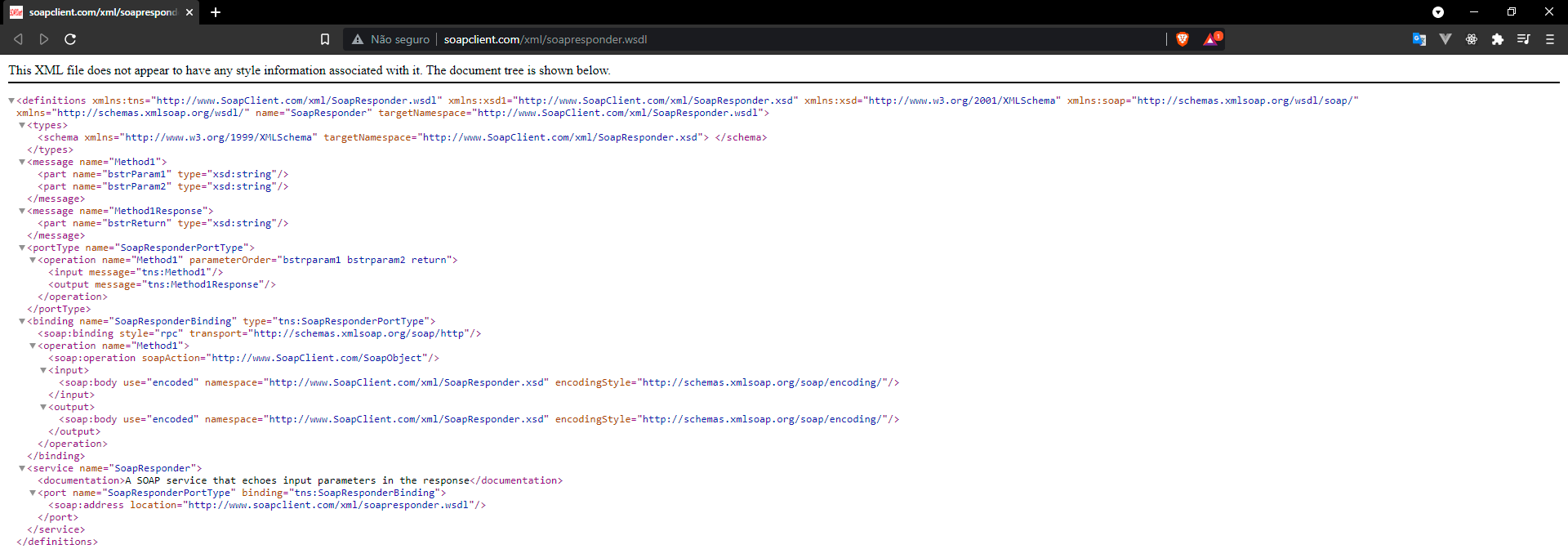Screen dimensions: 1568x558
Task: Click the closing definitions tag
Action: pos(57,542)
